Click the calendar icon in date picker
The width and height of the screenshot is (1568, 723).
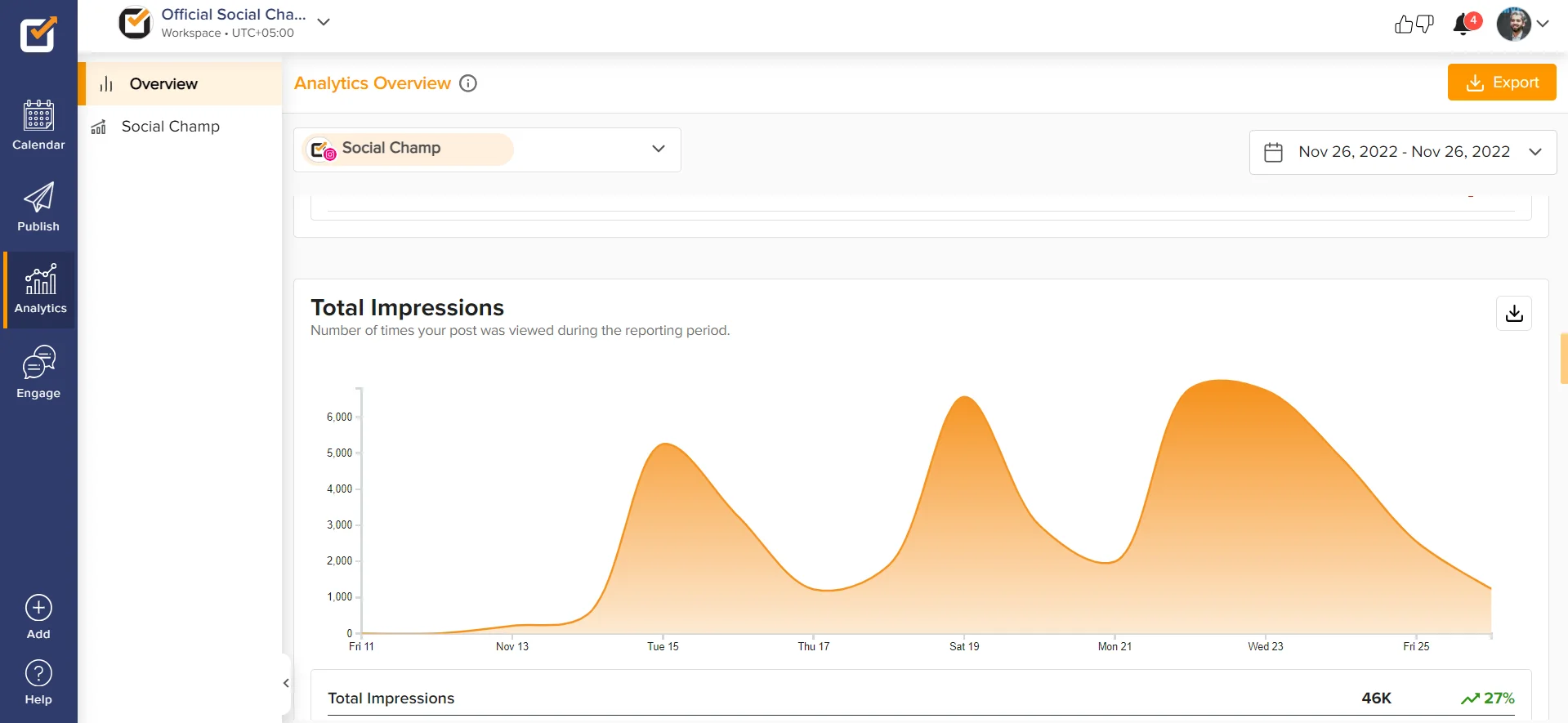tap(1273, 152)
